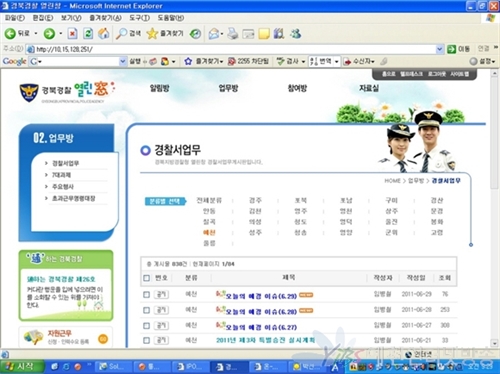The image size is (500, 374).
Task: Click the Refresh page icon
Action: pyautogui.click(x=88, y=33)
